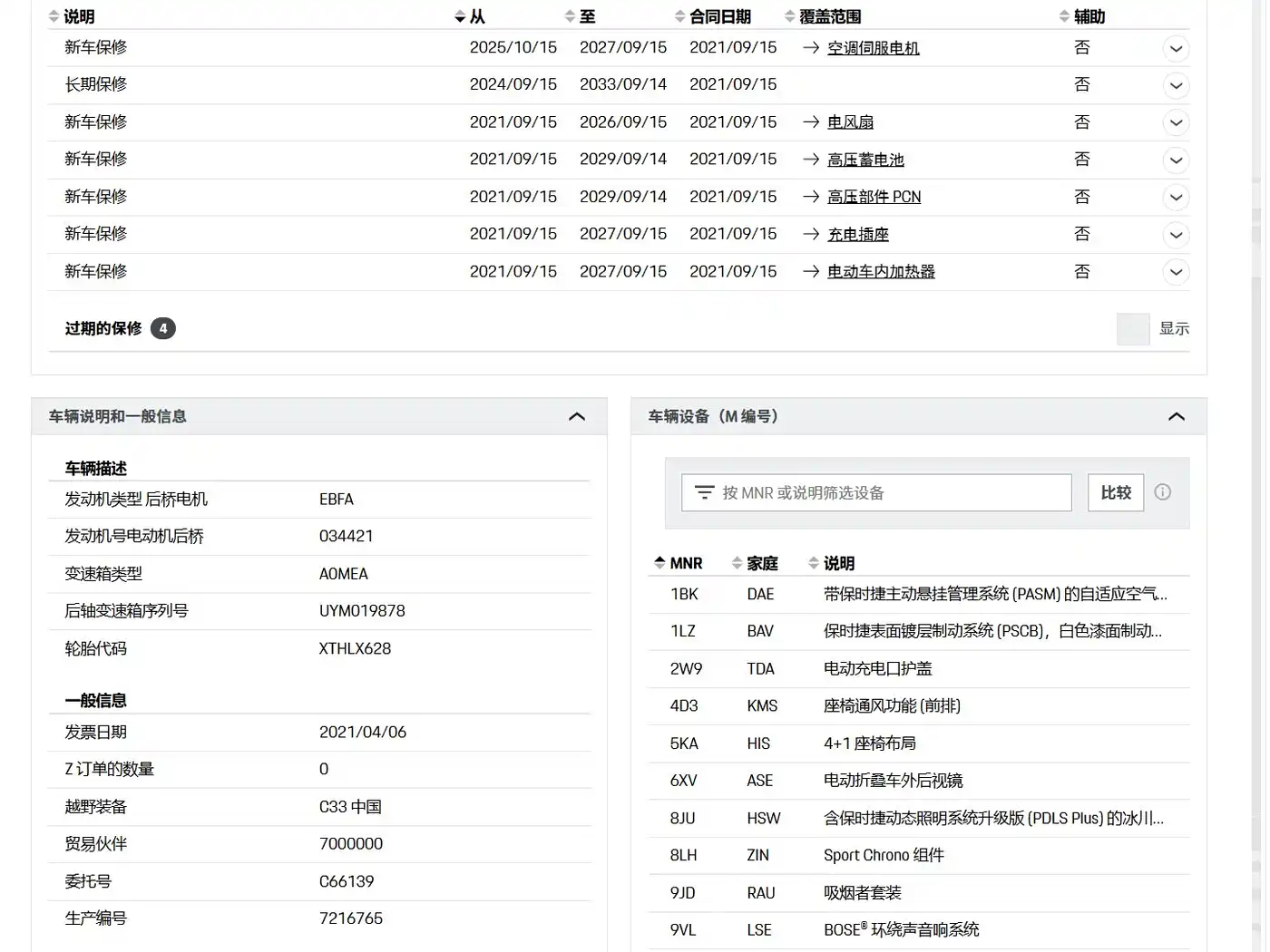Collapse the 车辆设备（M 编号）panel
The height and width of the screenshot is (952, 1270).
tap(1177, 416)
